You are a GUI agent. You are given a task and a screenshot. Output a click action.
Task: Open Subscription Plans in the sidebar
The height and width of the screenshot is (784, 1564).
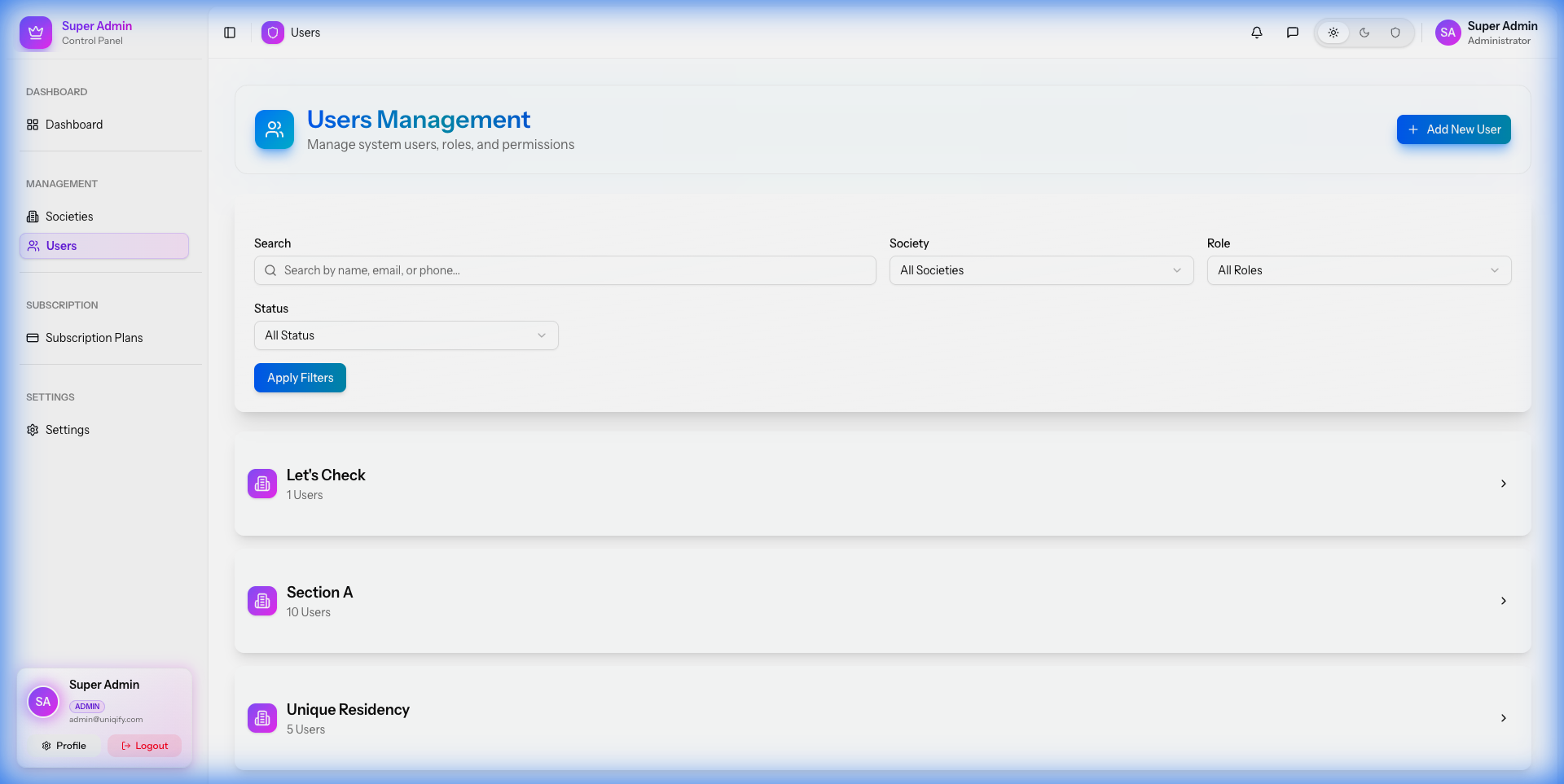tap(104, 338)
